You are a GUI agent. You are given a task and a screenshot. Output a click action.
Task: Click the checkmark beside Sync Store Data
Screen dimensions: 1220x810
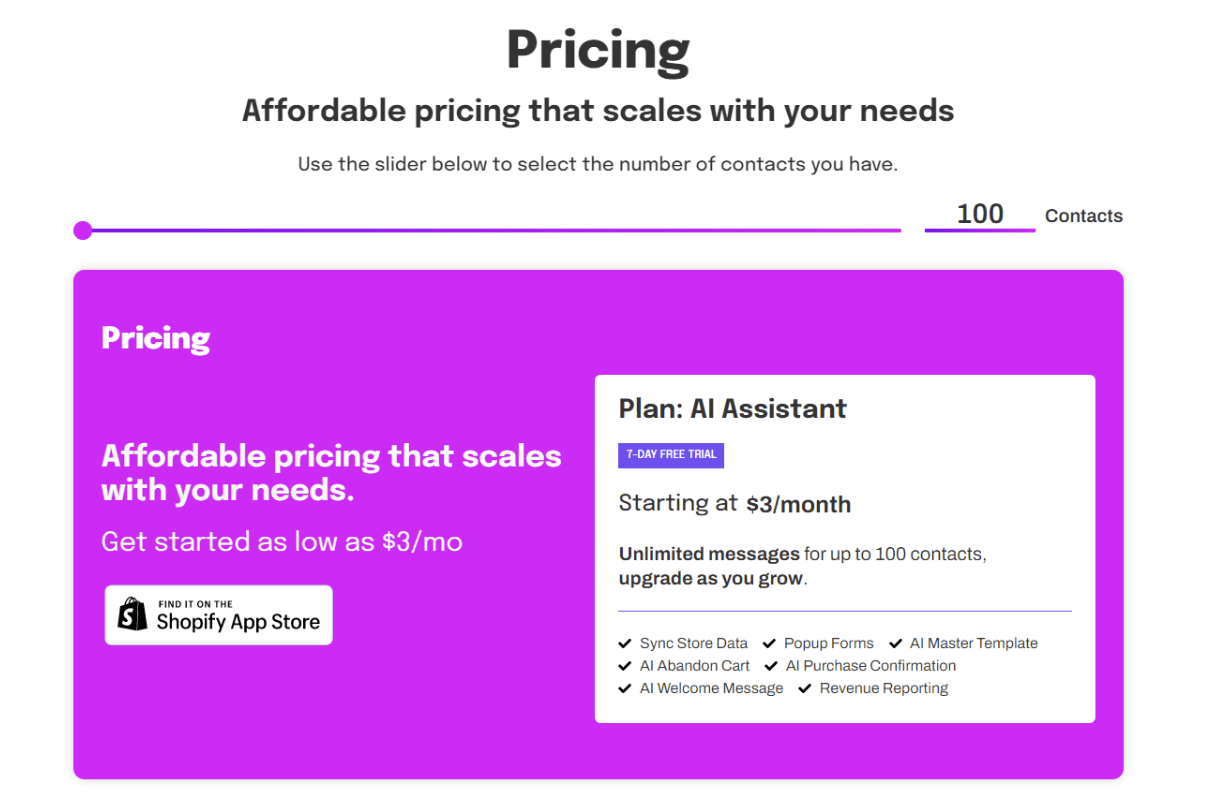(625, 643)
